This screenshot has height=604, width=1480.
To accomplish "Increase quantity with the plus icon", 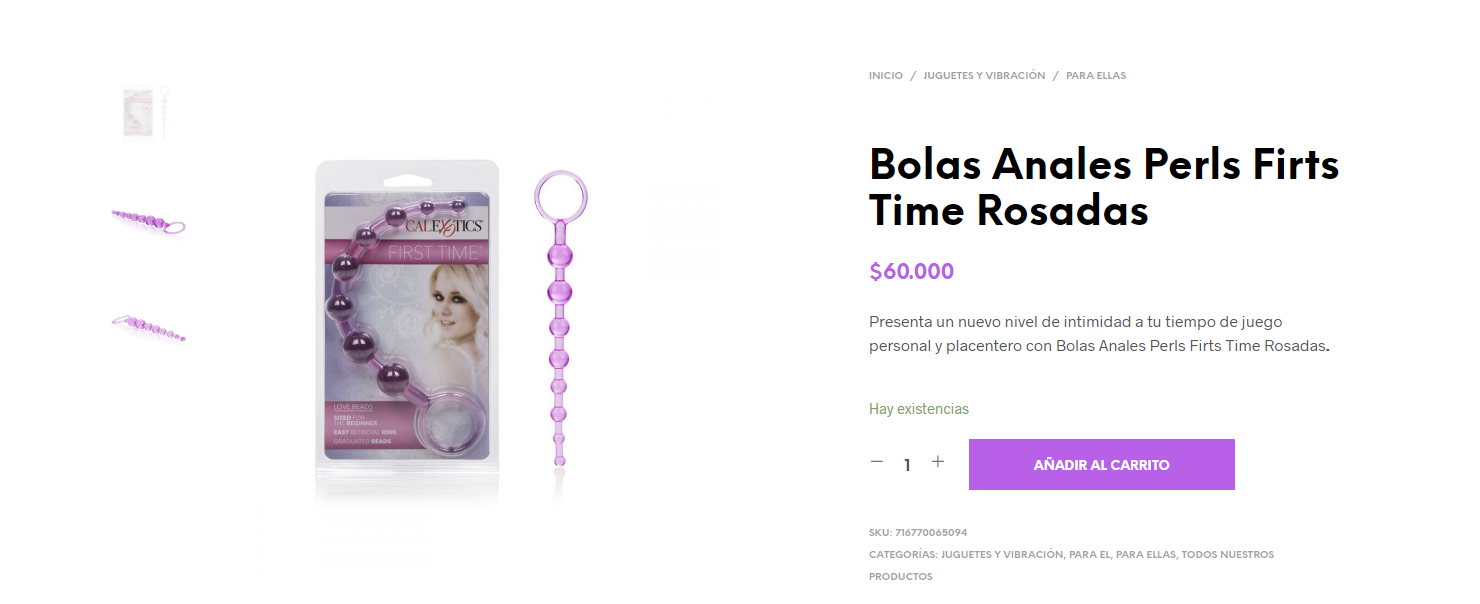I will click(937, 462).
